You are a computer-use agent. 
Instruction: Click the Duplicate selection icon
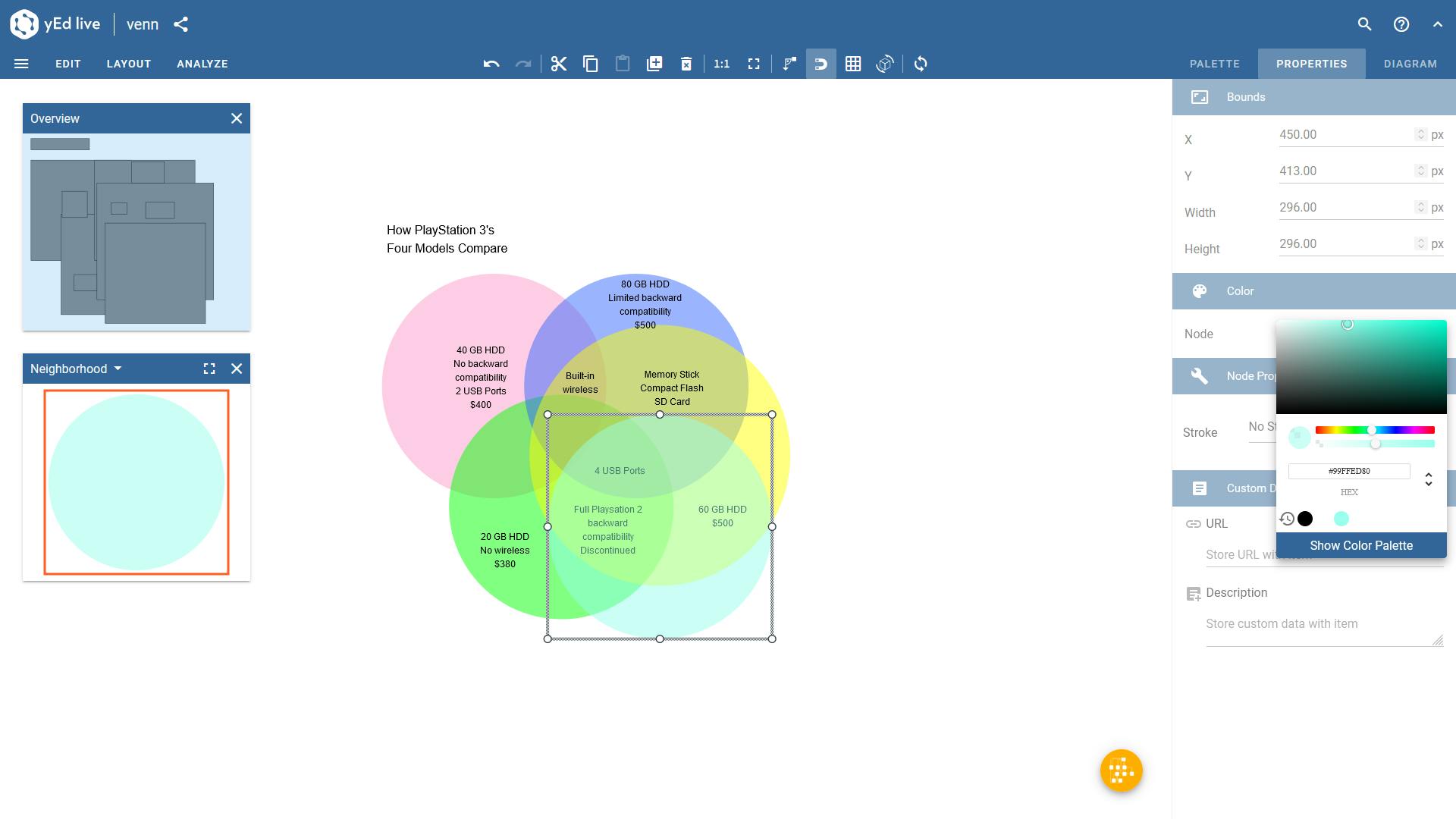pos(654,64)
